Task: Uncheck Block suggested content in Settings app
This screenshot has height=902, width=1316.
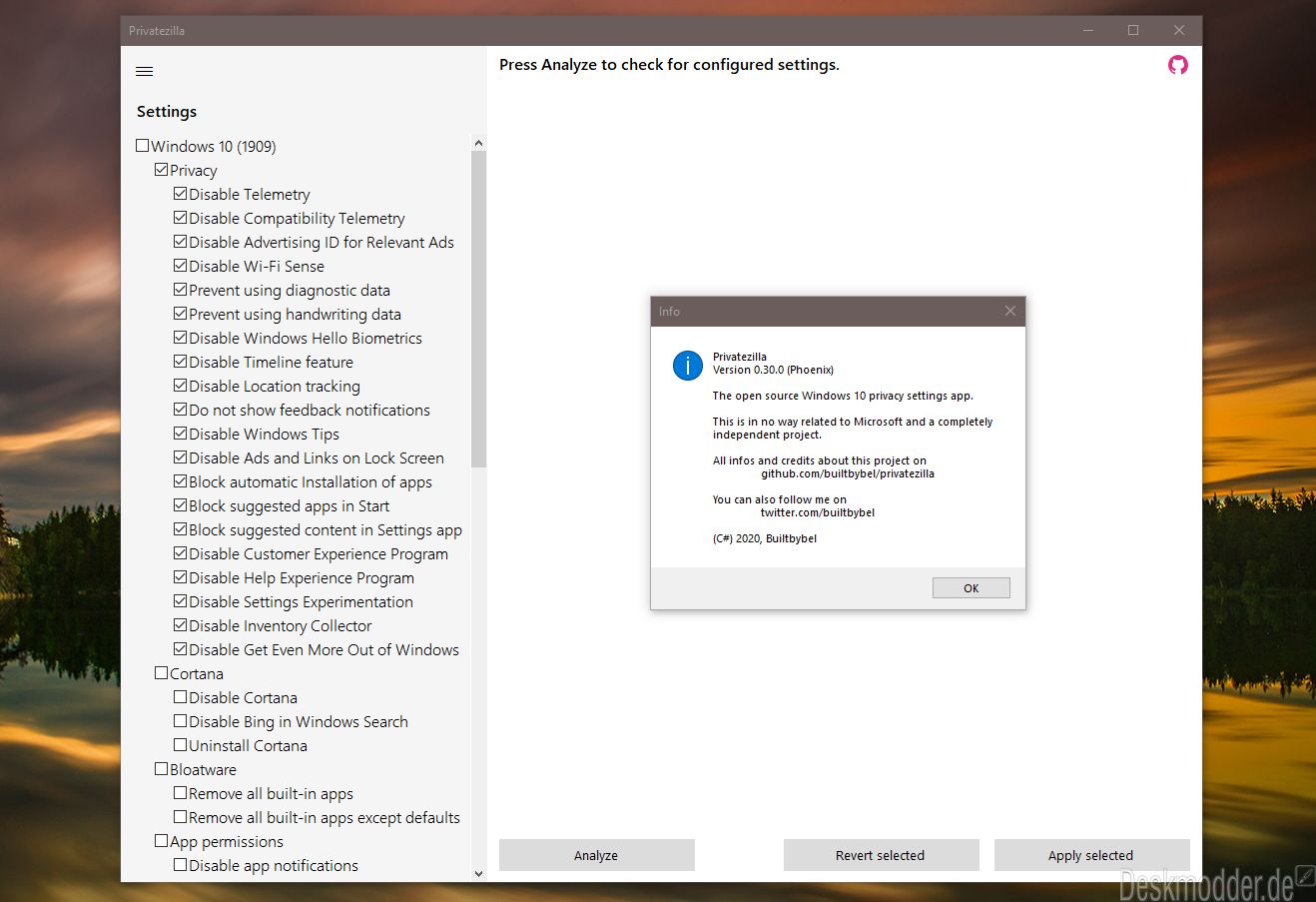Action: 181,529
